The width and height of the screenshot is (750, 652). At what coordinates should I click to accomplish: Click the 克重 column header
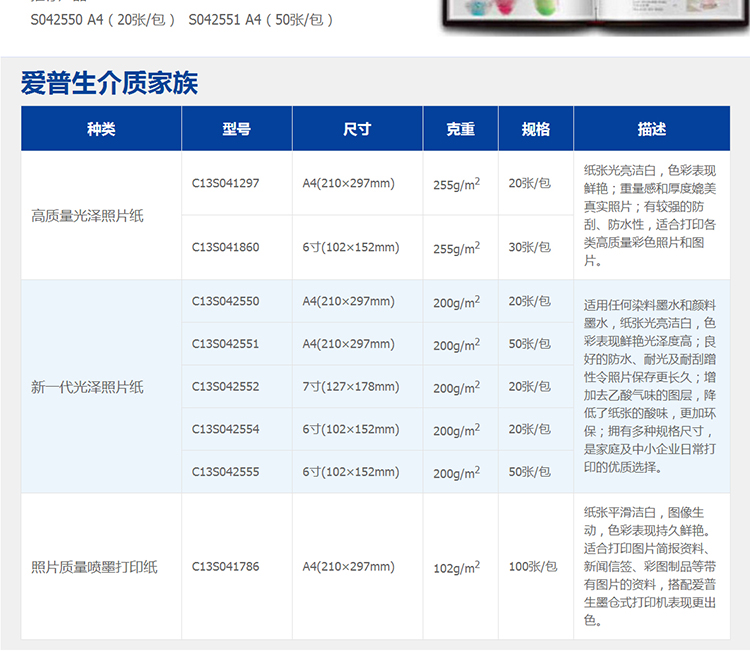pyautogui.click(x=460, y=129)
